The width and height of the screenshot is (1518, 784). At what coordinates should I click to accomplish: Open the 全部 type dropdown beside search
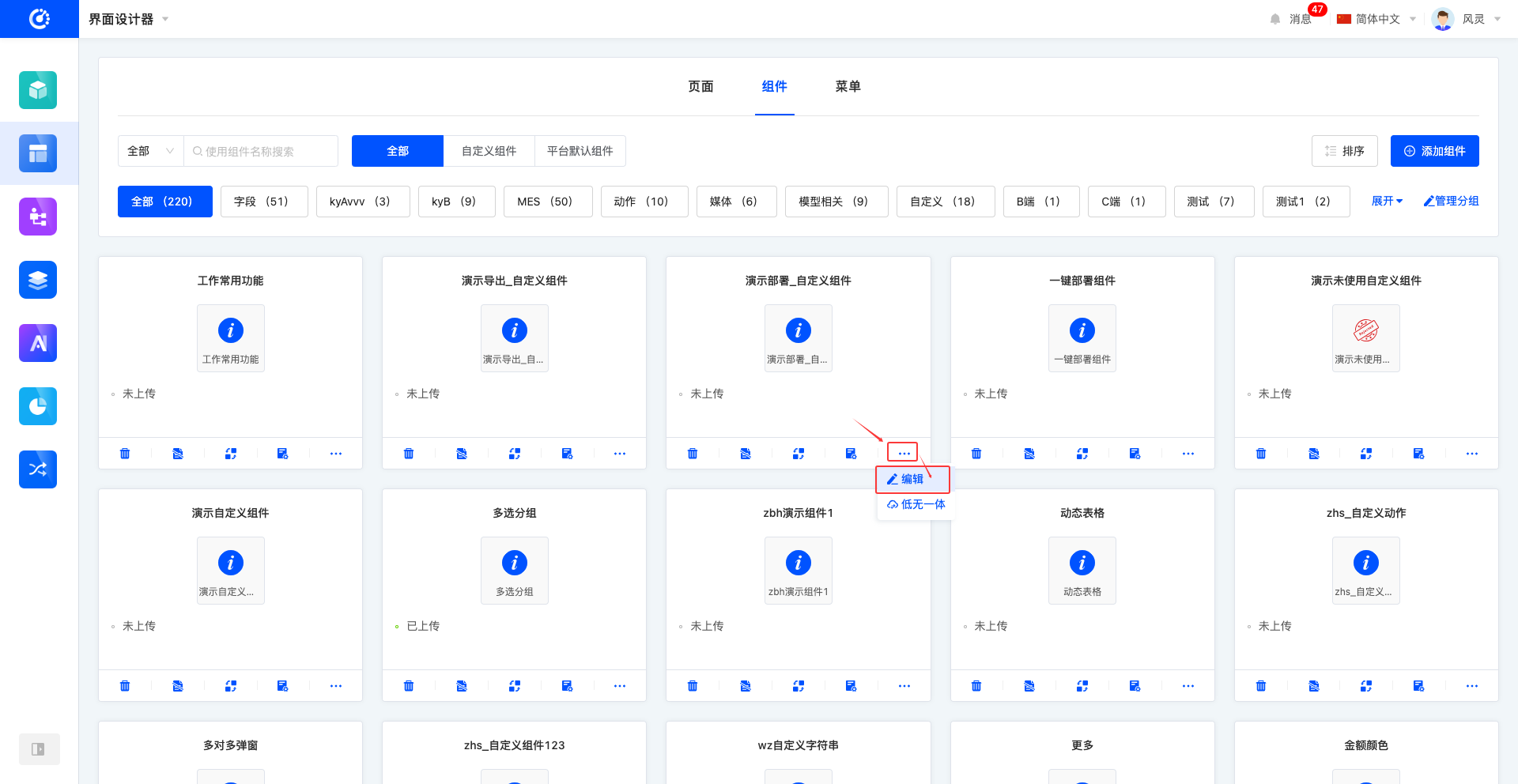(x=150, y=151)
